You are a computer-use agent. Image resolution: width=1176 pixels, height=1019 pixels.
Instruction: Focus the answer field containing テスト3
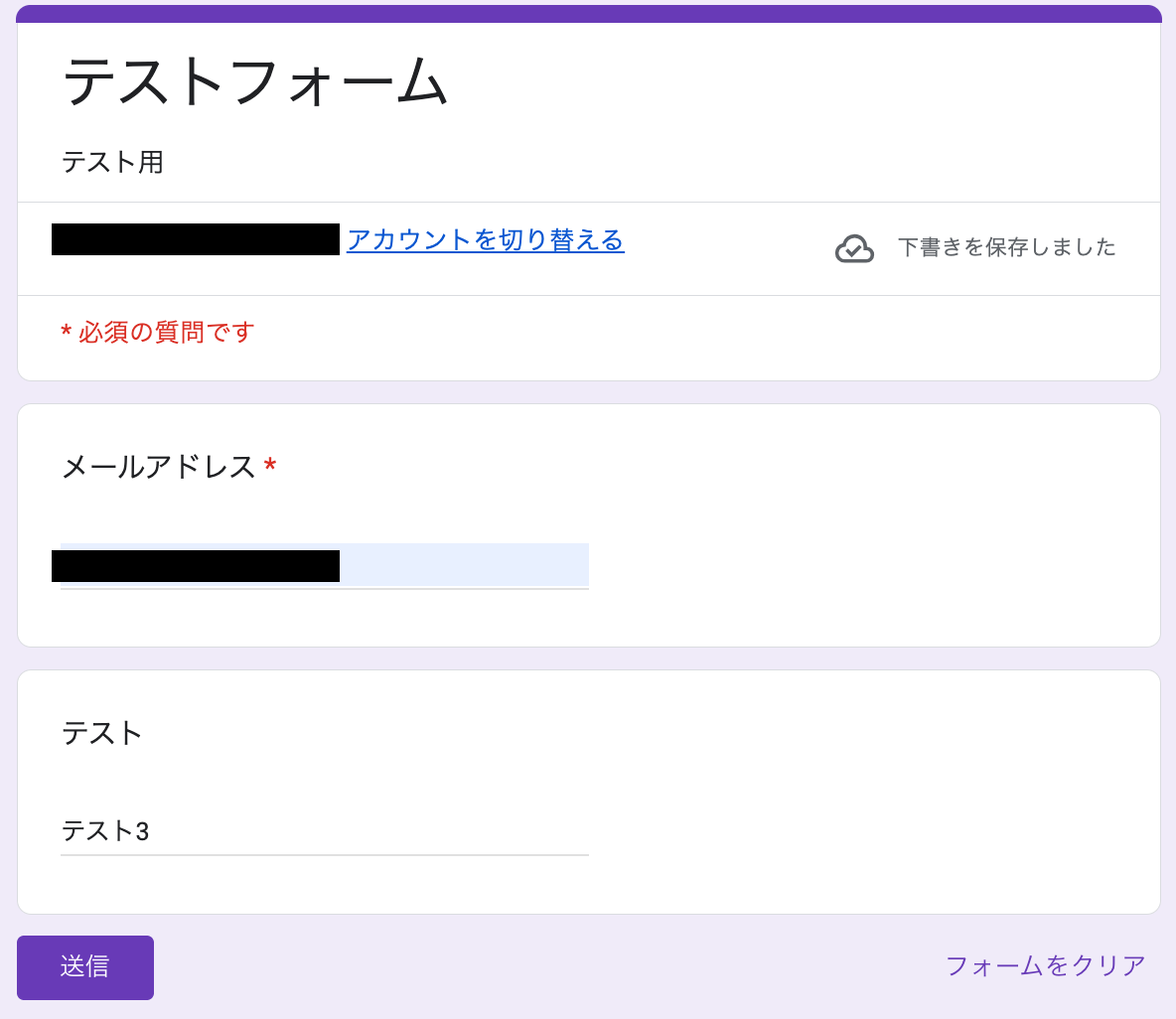324,830
